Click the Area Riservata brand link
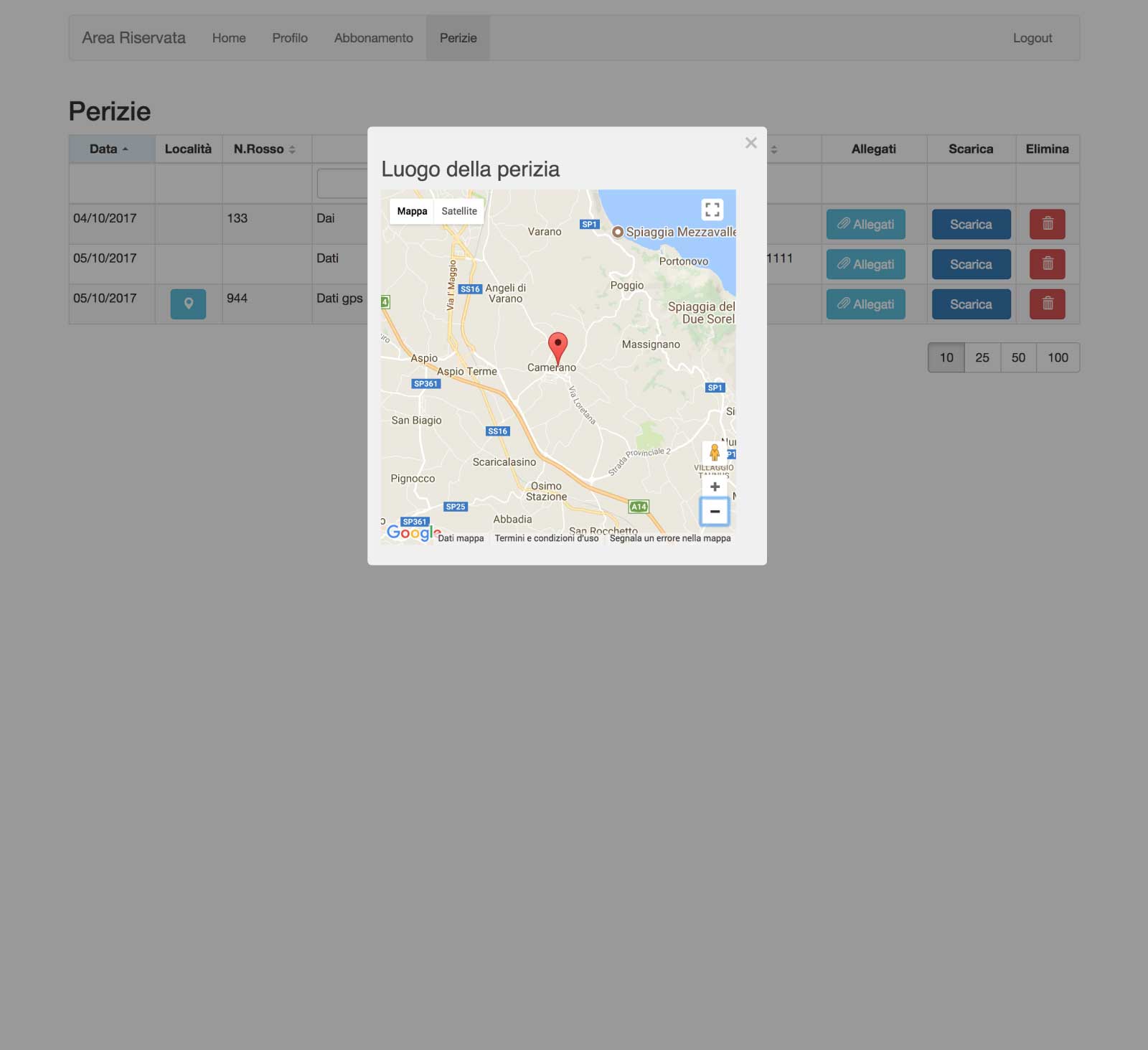Image resolution: width=1148 pixels, height=1050 pixels. coord(133,38)
